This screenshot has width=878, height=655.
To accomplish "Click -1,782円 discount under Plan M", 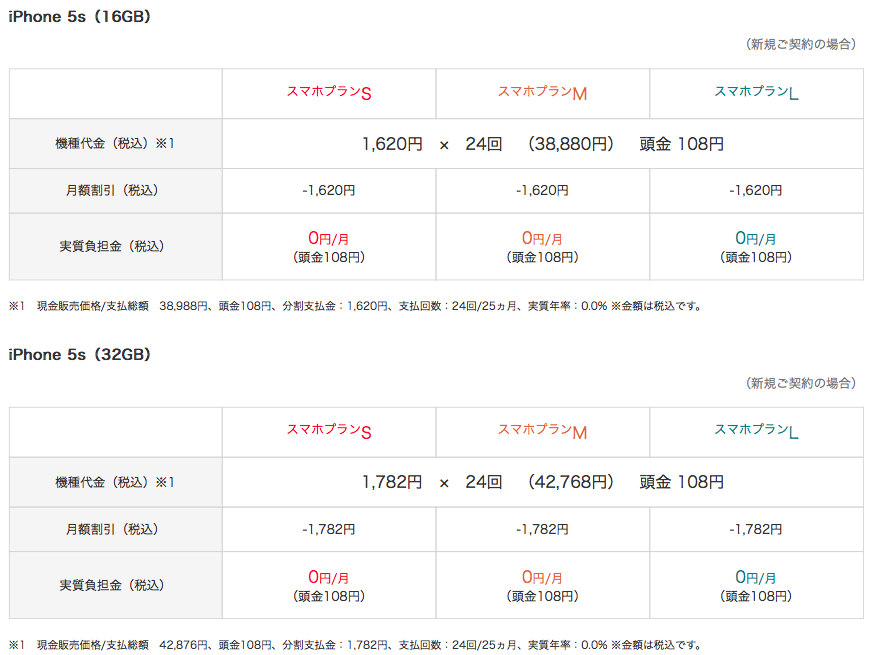I will pyautogui.click(x=542, y=530).
